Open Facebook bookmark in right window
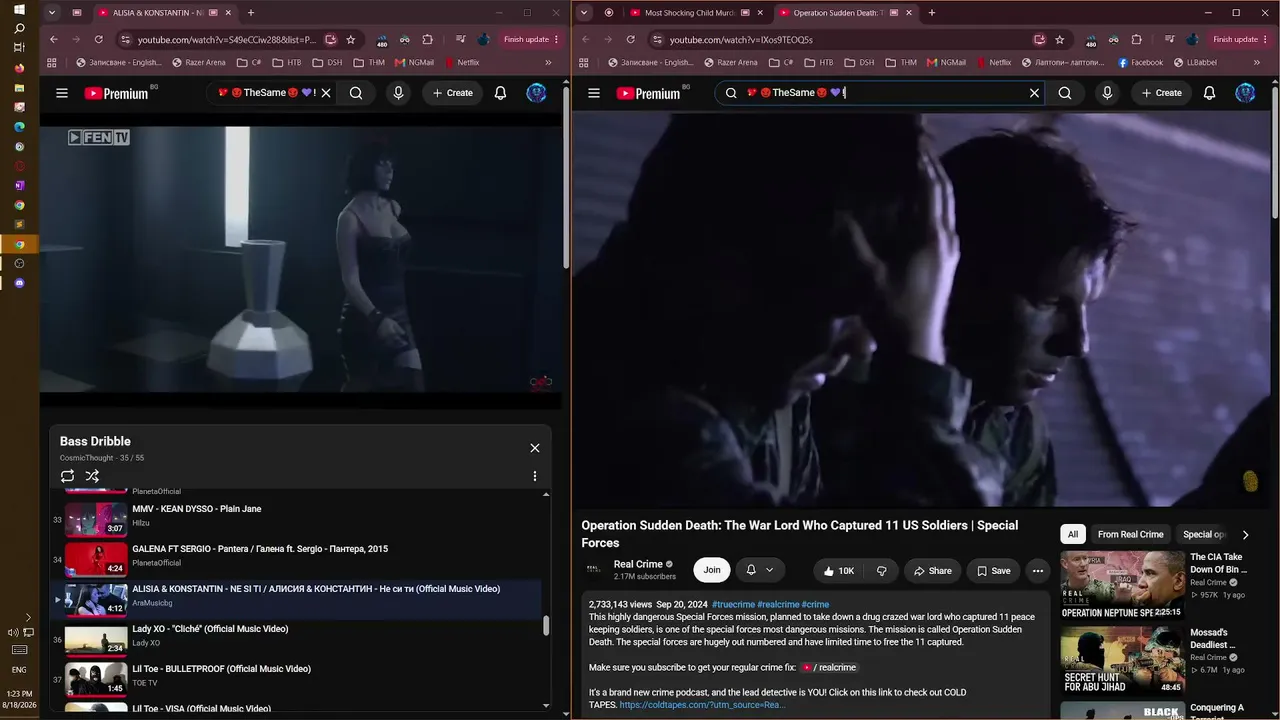This screenshot has height=720, width=1280. pyautogui.click(x=1140, y=62)
